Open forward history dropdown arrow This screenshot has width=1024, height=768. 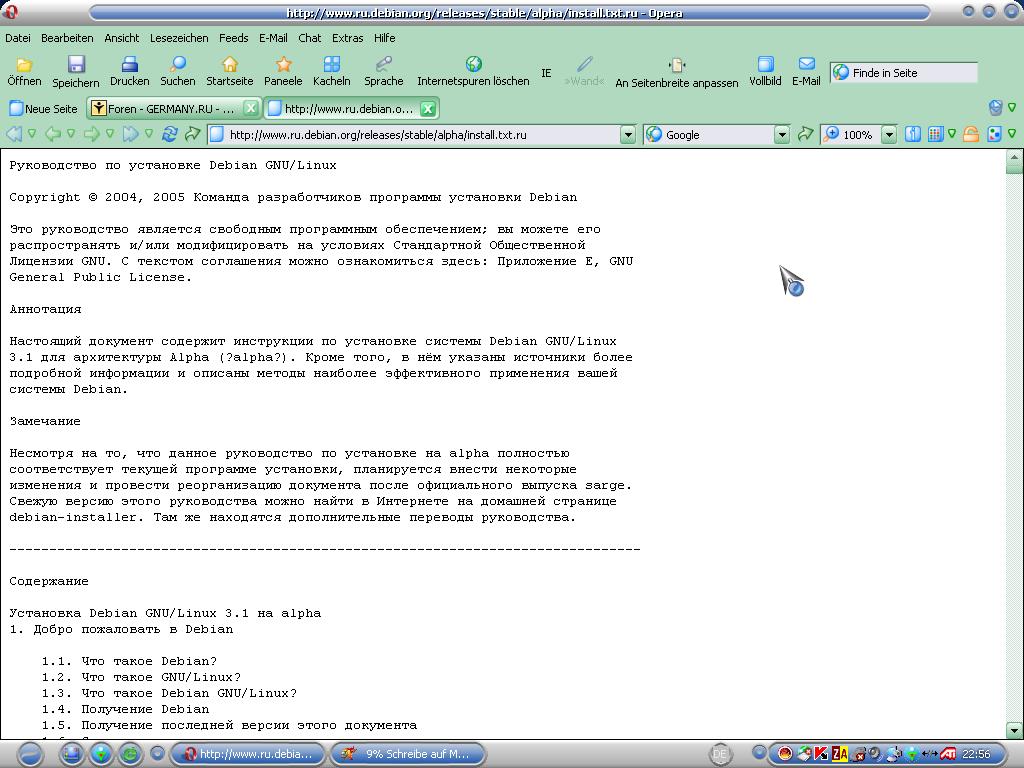pyautogui.click(x=110, y=134)
